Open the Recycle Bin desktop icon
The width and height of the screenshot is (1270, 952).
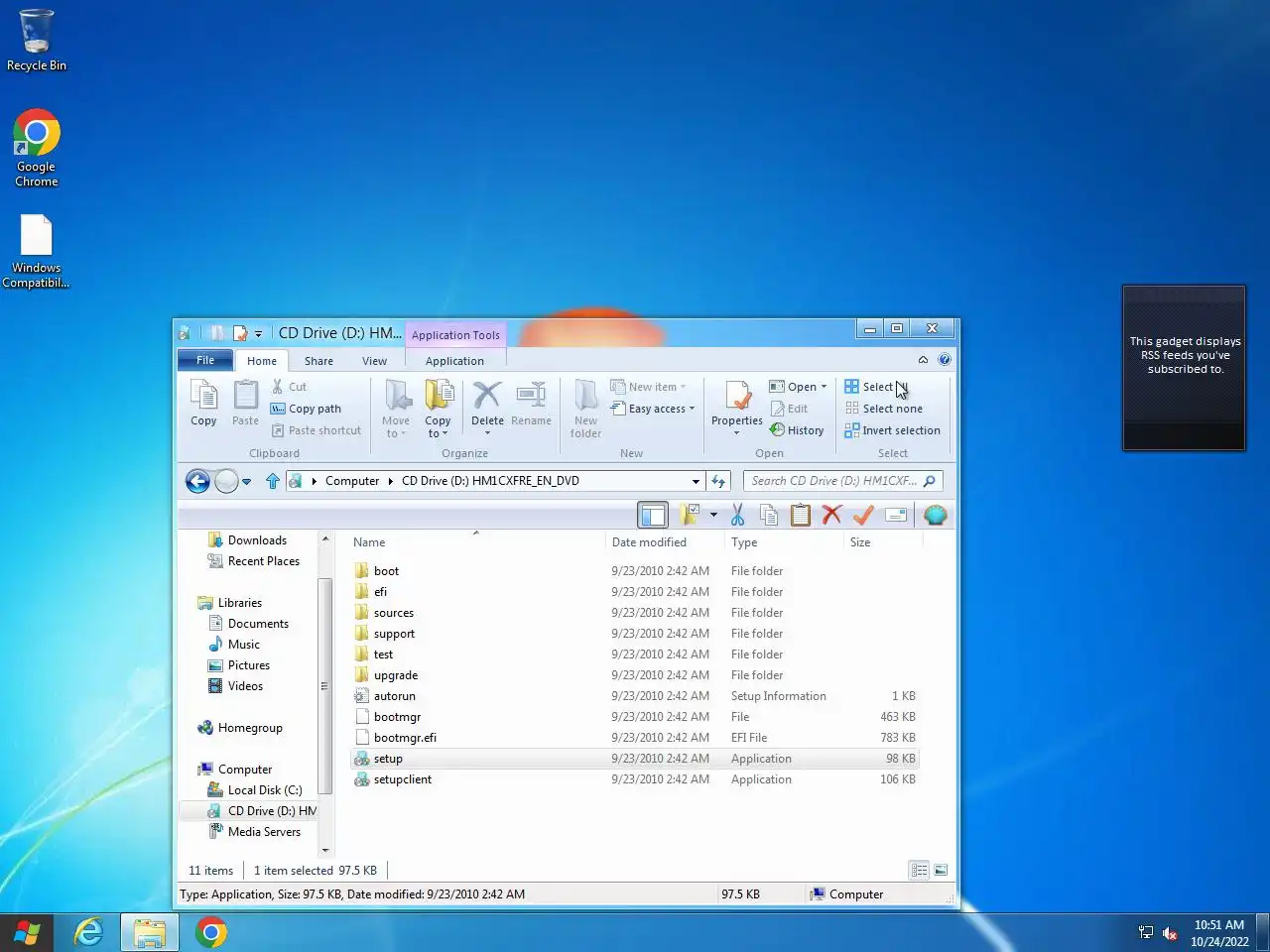point(37,41)
